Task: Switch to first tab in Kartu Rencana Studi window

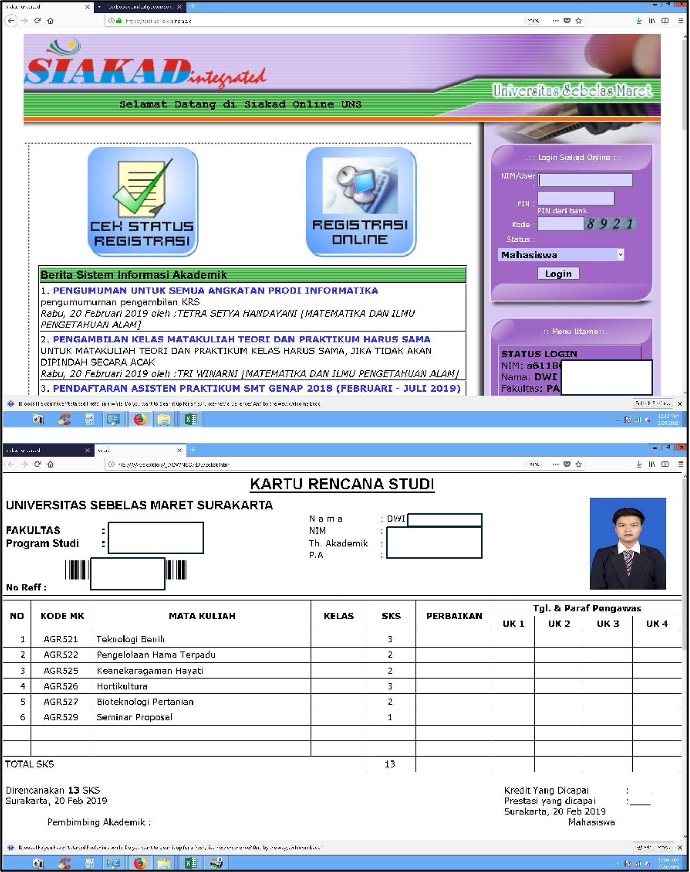Action: [x=47, y=450]
